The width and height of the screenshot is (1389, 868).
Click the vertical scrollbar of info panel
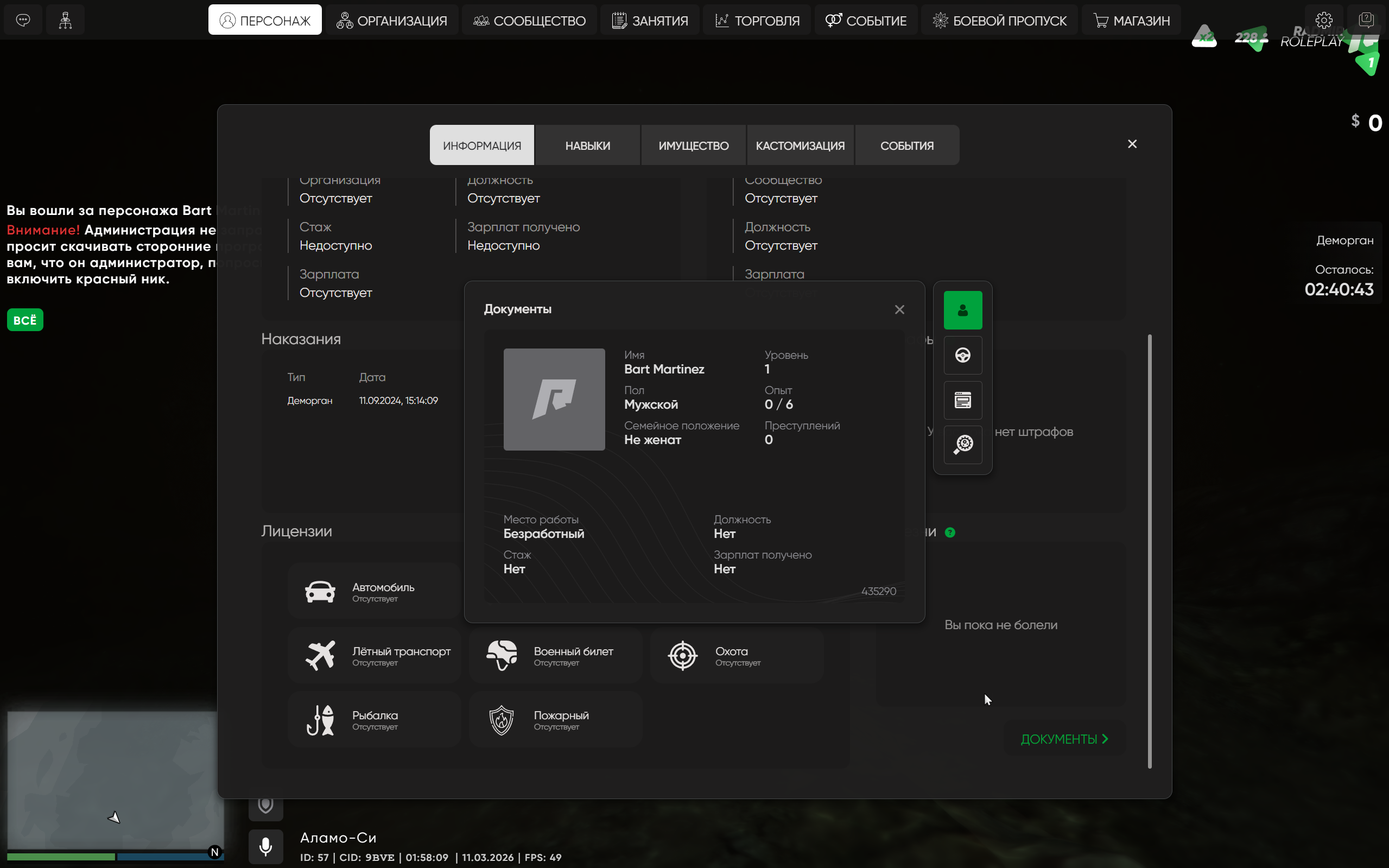[1150, 551]
